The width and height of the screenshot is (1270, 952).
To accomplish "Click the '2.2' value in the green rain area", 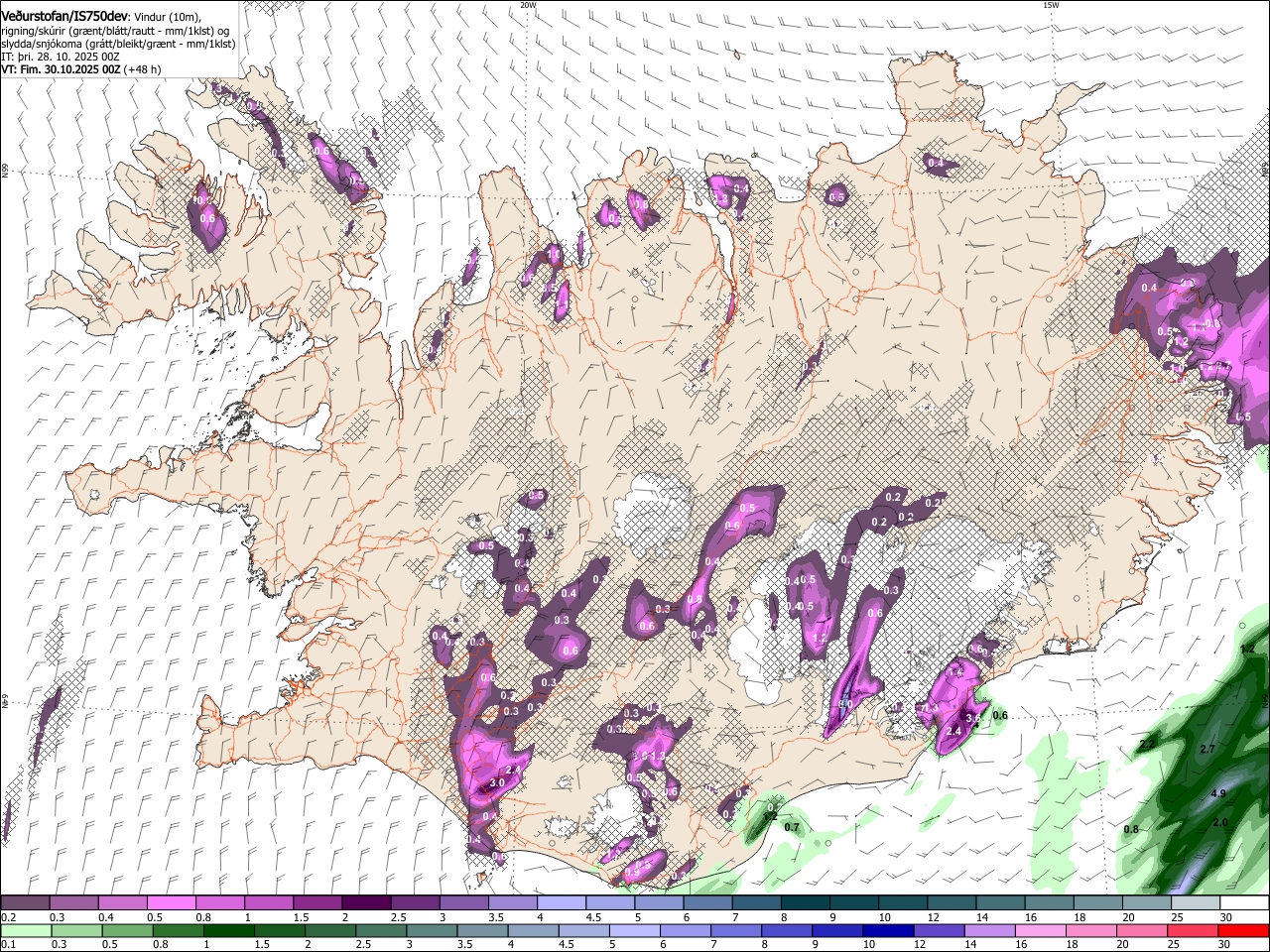I will tap(1147, 744).
